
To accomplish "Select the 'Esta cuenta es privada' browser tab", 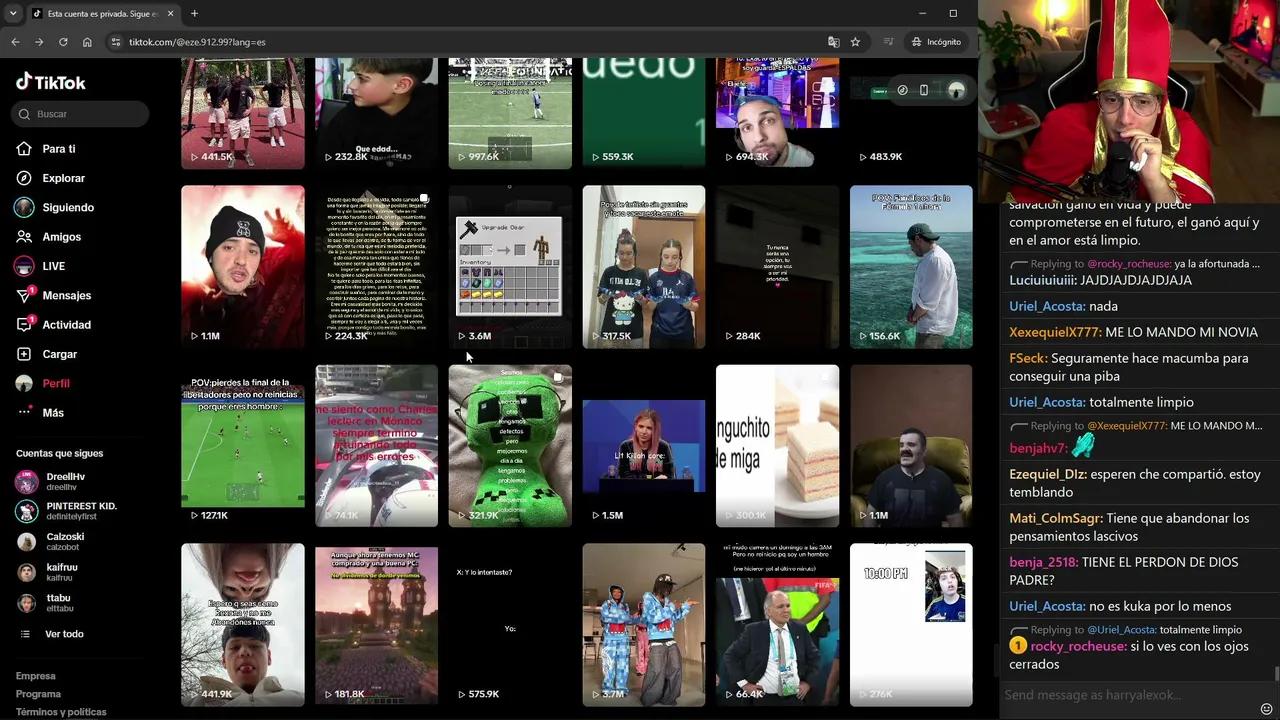I will point(103,14).
